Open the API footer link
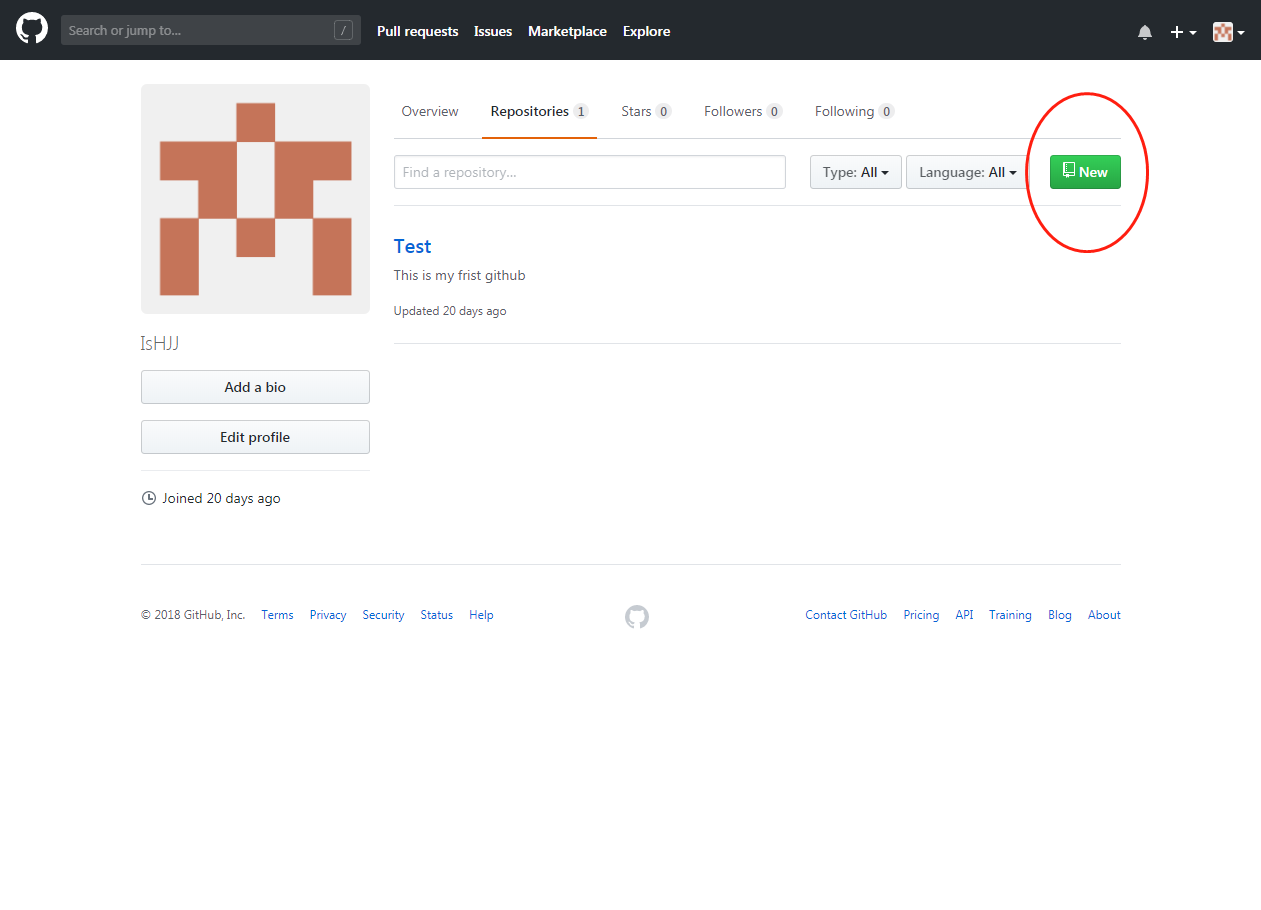 tap(964, 615)
